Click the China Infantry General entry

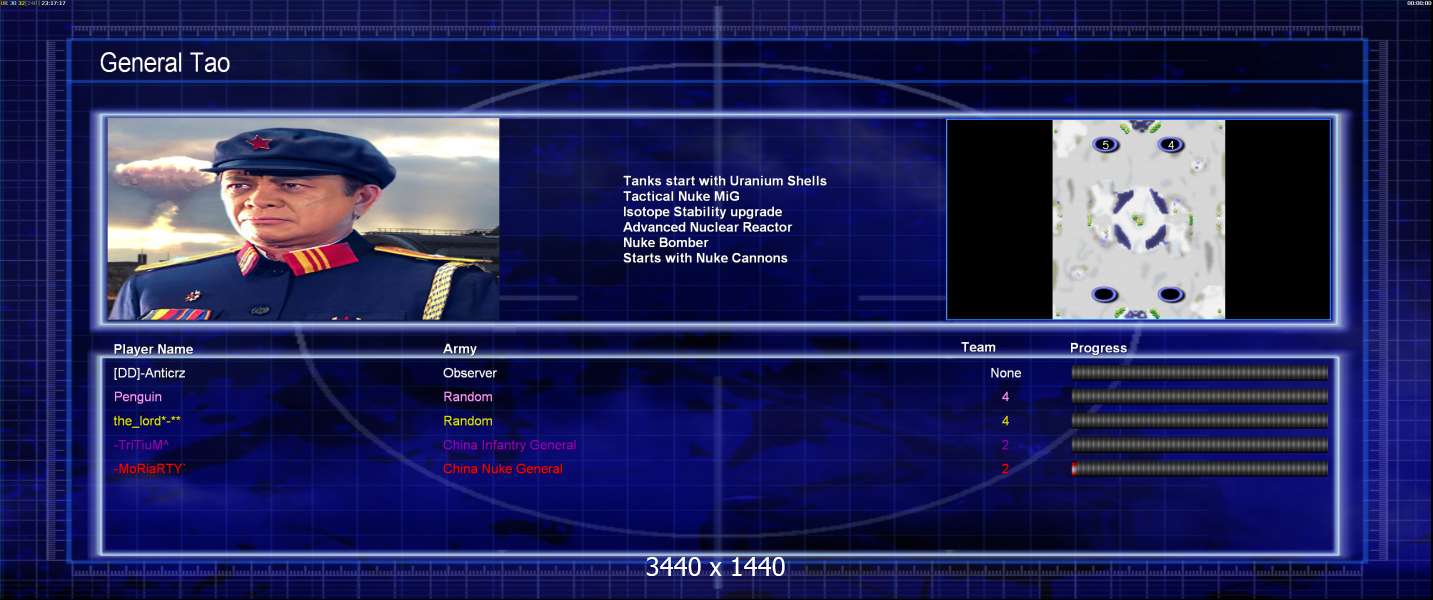point(510,445)
